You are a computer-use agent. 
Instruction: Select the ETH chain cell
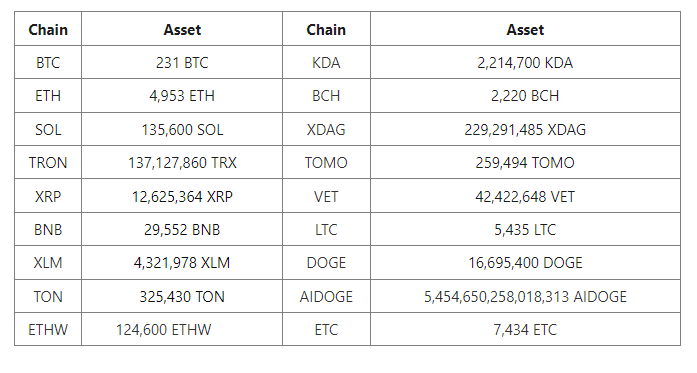tap(48, 96)
